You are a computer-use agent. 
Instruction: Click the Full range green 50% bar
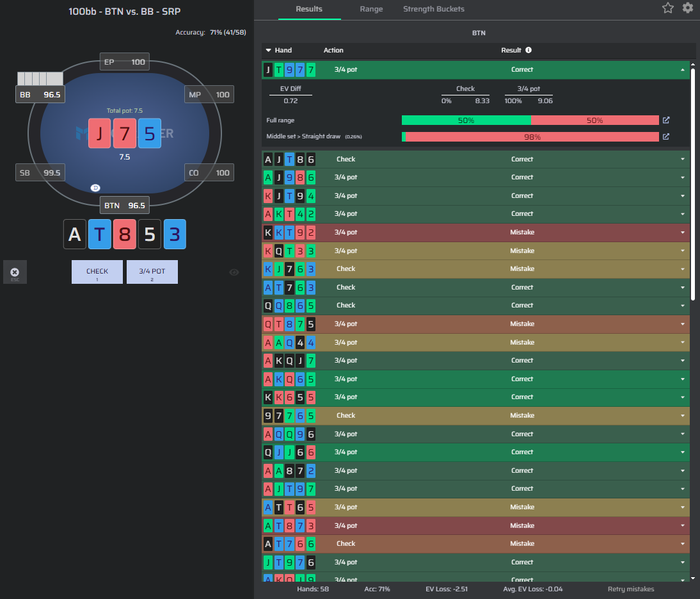coord(466,121)
